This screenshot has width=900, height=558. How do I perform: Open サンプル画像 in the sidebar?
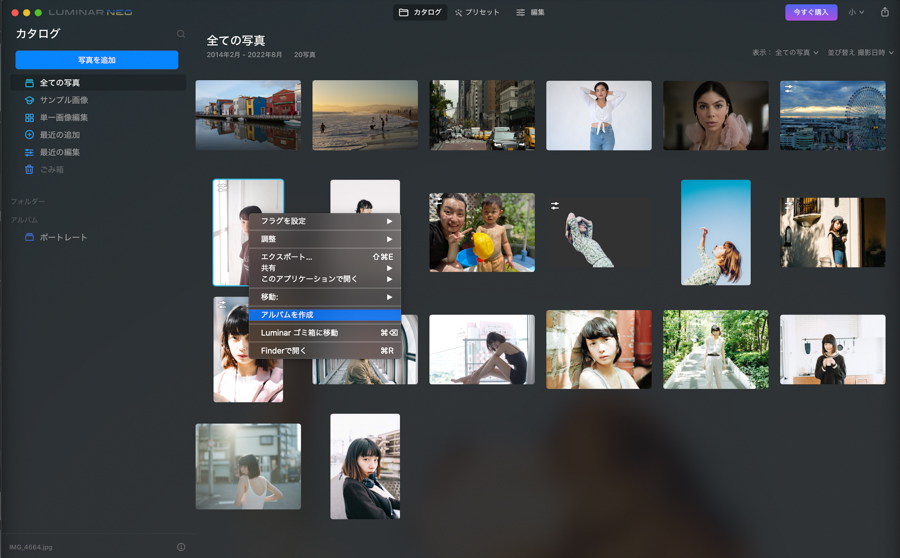click(63, 100)
